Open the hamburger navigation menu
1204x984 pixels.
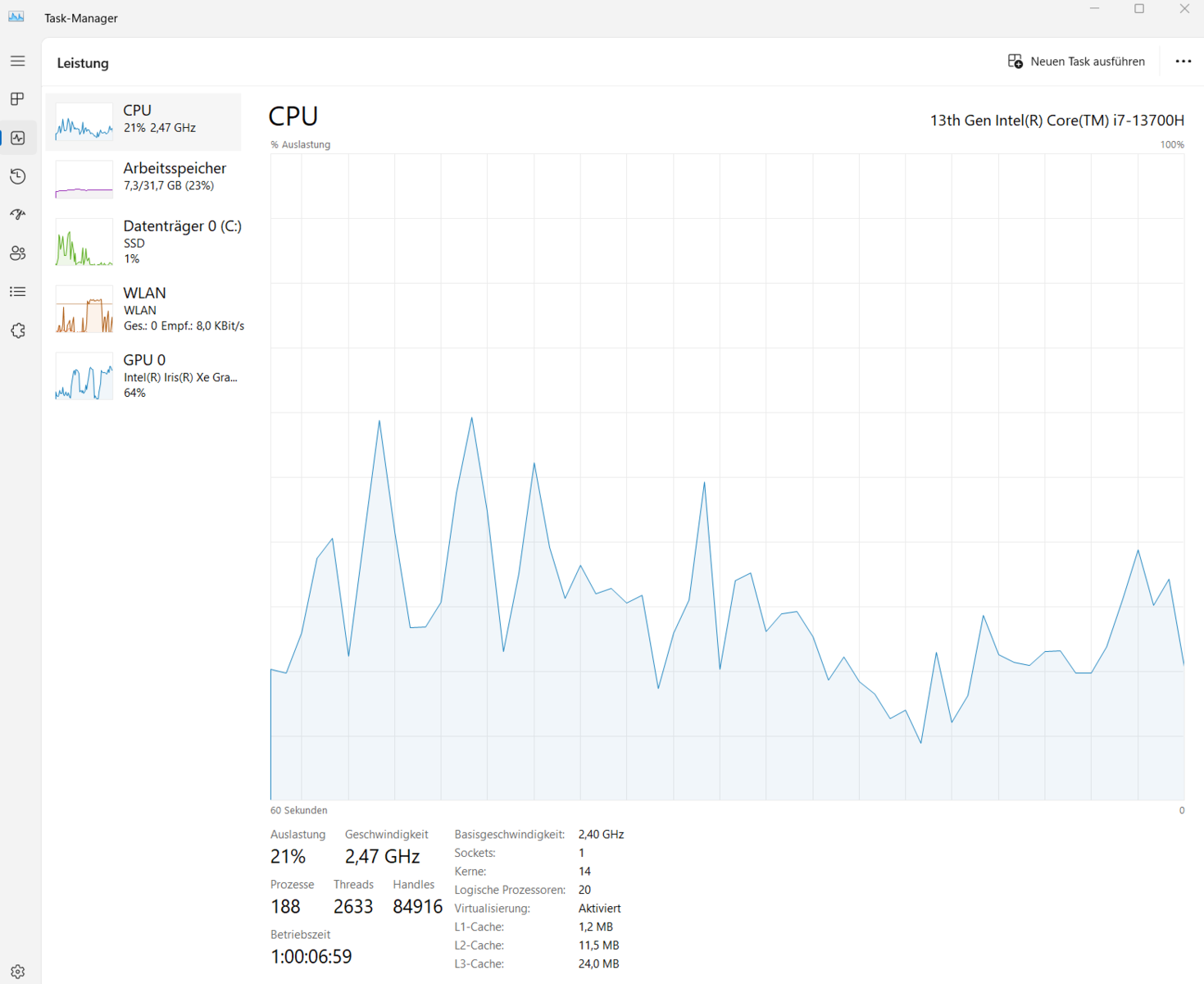tap(18, 61)
